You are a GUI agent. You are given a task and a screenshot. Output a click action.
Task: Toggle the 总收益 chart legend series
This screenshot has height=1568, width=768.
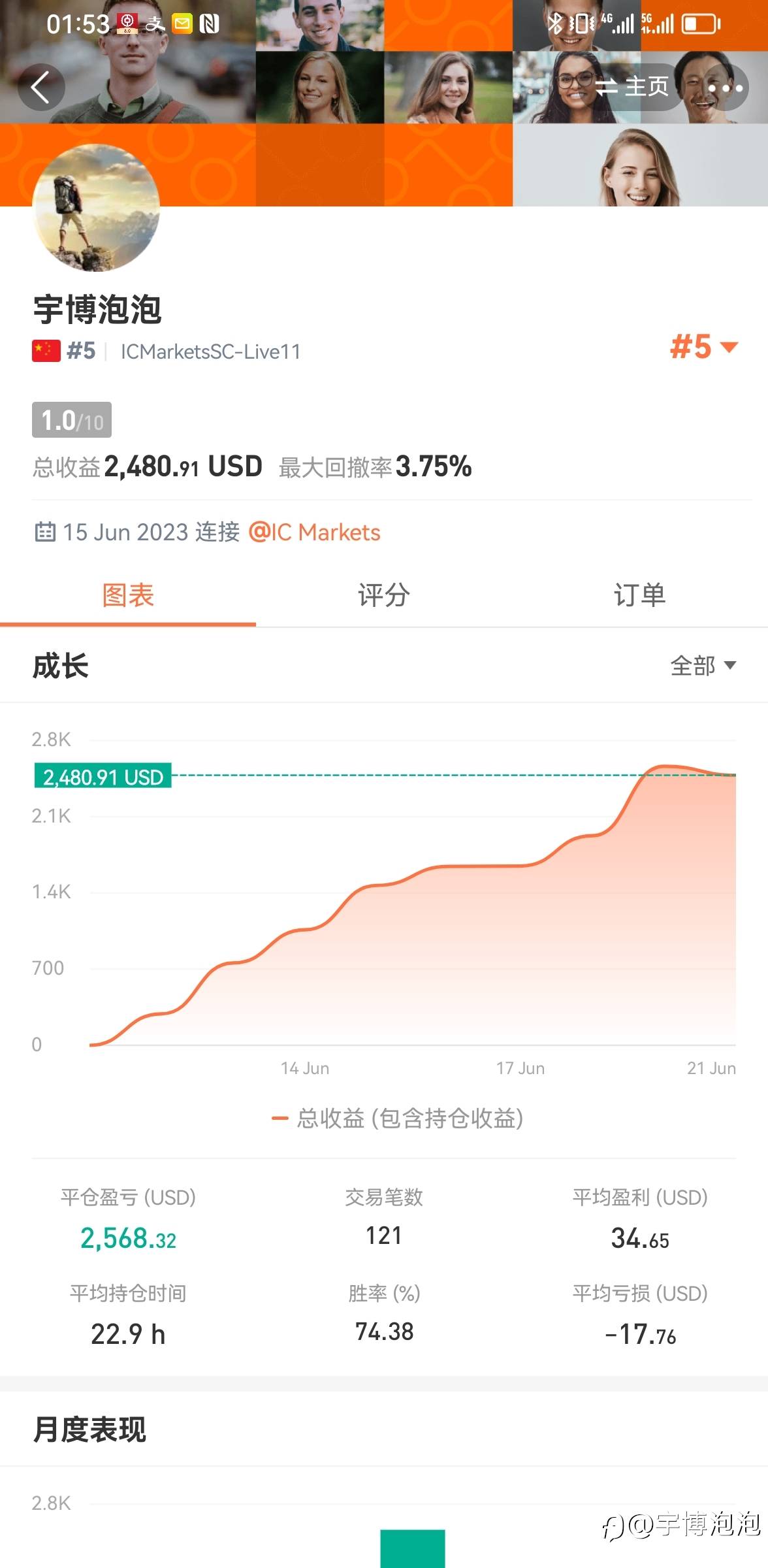coord(398,1119)
